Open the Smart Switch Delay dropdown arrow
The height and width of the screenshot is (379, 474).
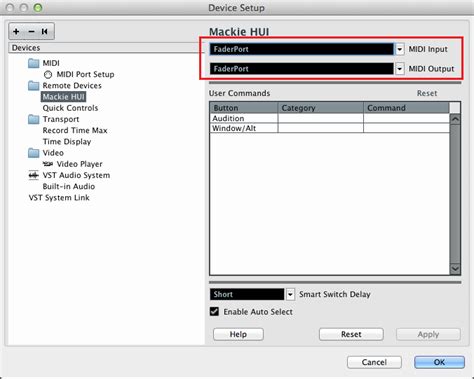pos(290,294)
